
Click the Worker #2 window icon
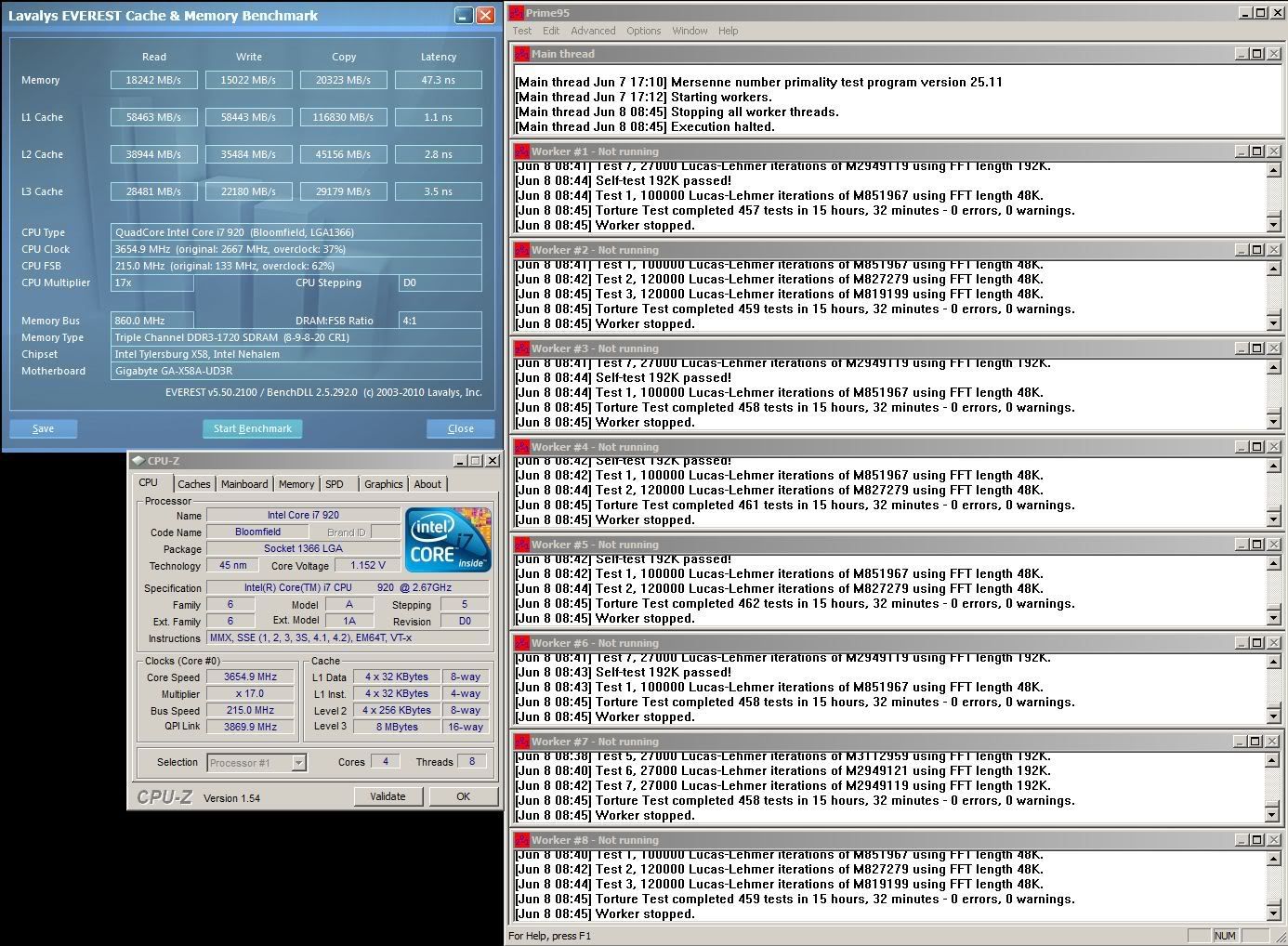pyautogui.click(x=521, y=250)
